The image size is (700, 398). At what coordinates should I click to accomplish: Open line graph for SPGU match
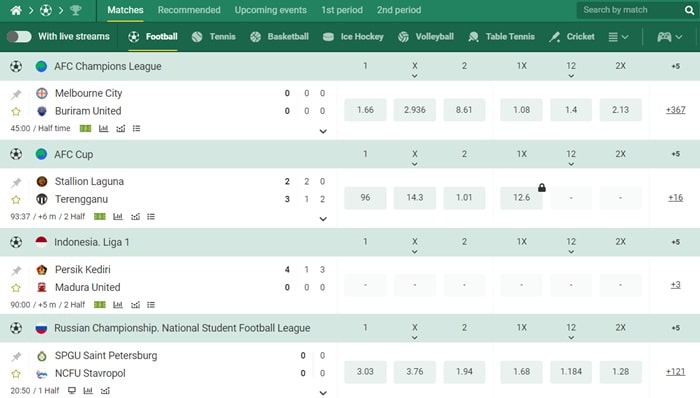(x=105, y=391)
